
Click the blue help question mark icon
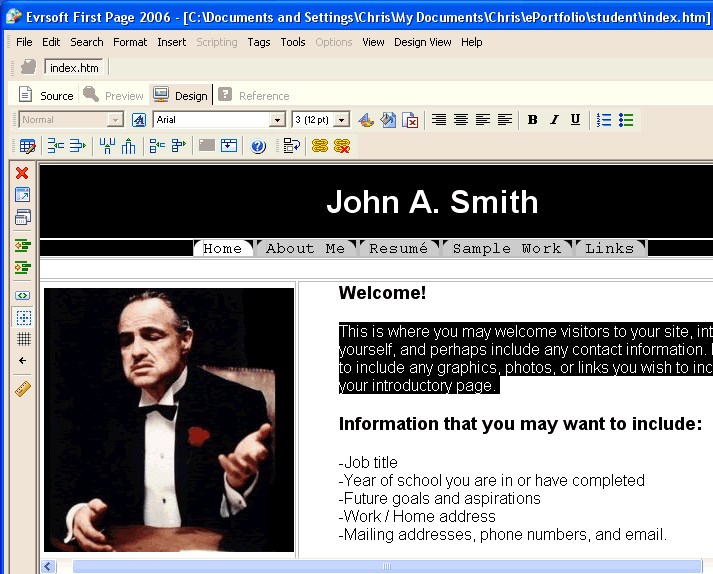(x=258, y=146)
